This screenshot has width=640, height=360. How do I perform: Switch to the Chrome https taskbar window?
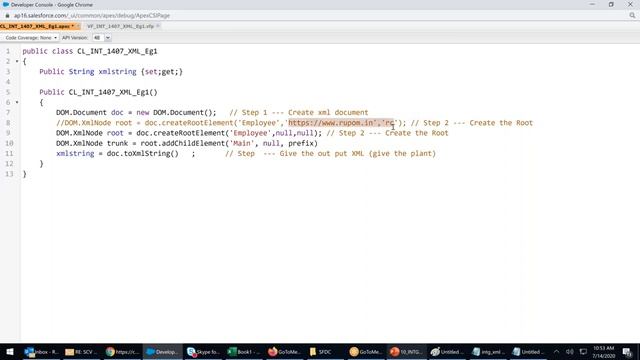point(122,351)
